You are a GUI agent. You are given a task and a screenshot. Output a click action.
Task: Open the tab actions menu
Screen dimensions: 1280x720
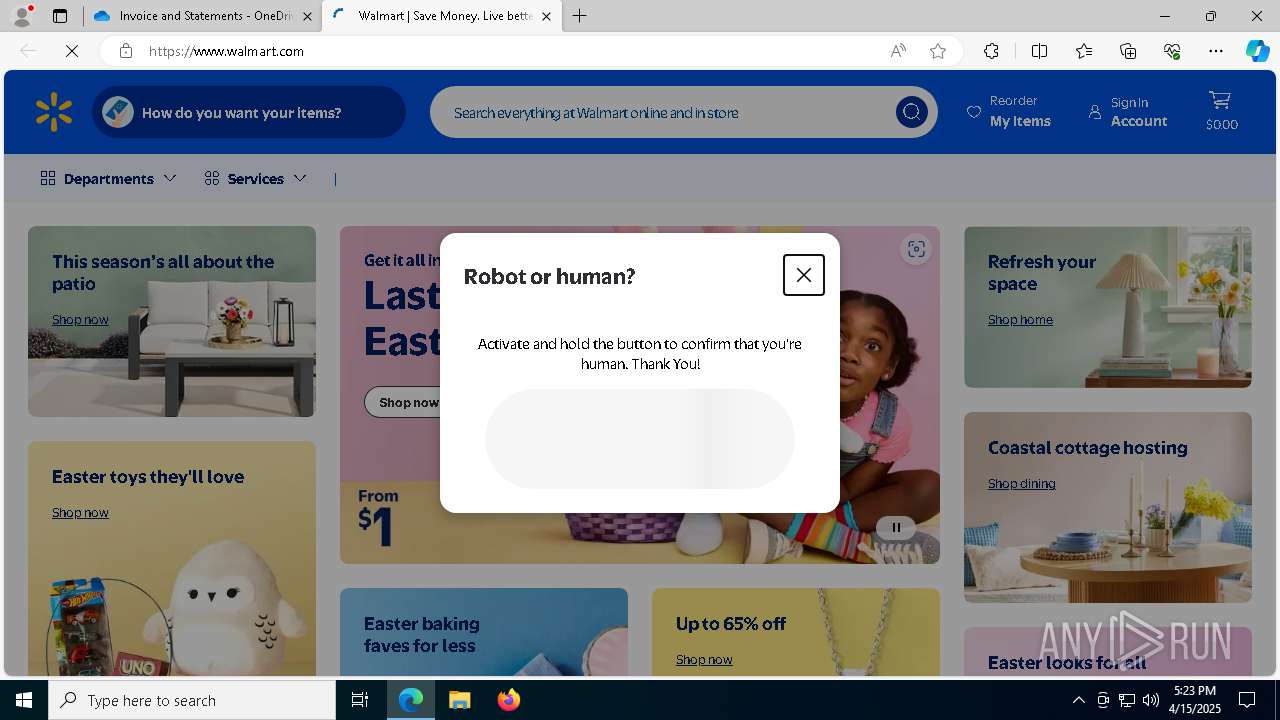click(x=60, y=16)
